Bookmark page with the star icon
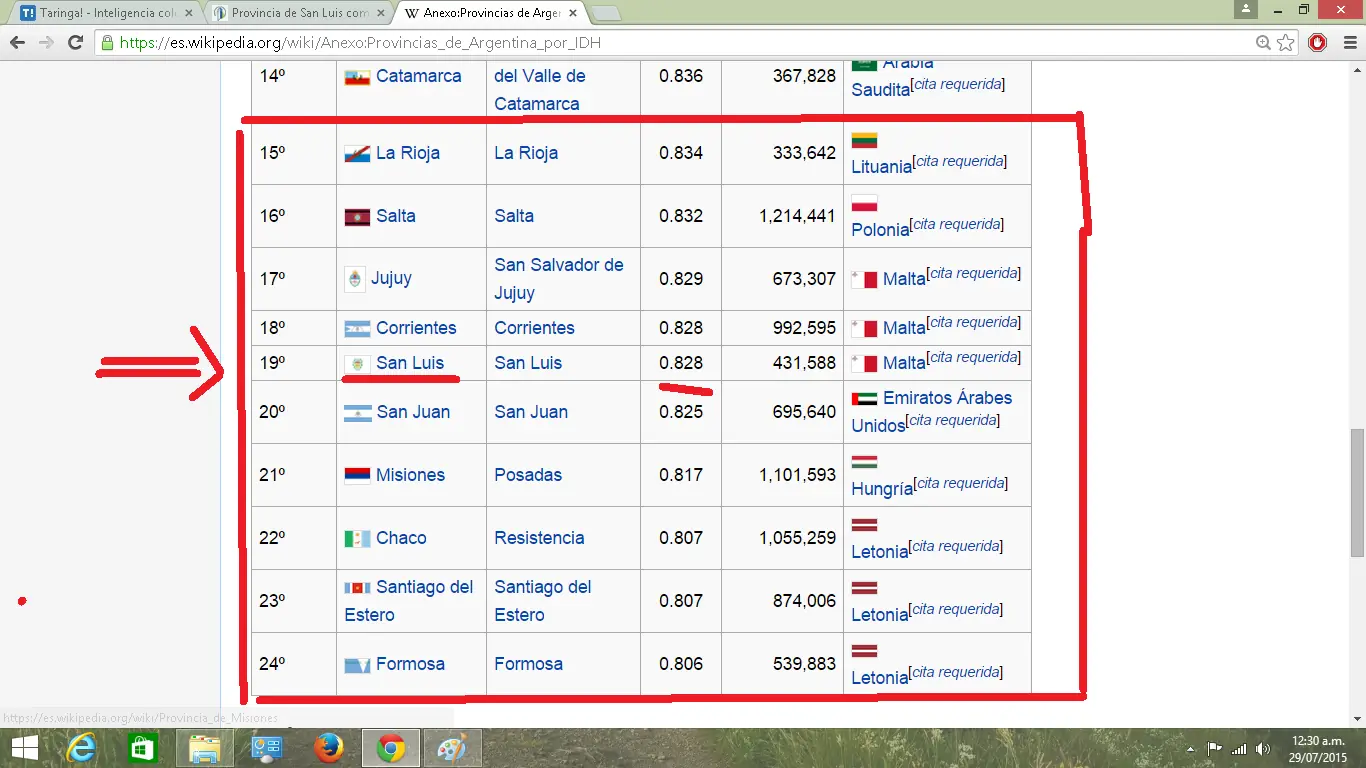1366x768 pixels. coord(1286,43)
